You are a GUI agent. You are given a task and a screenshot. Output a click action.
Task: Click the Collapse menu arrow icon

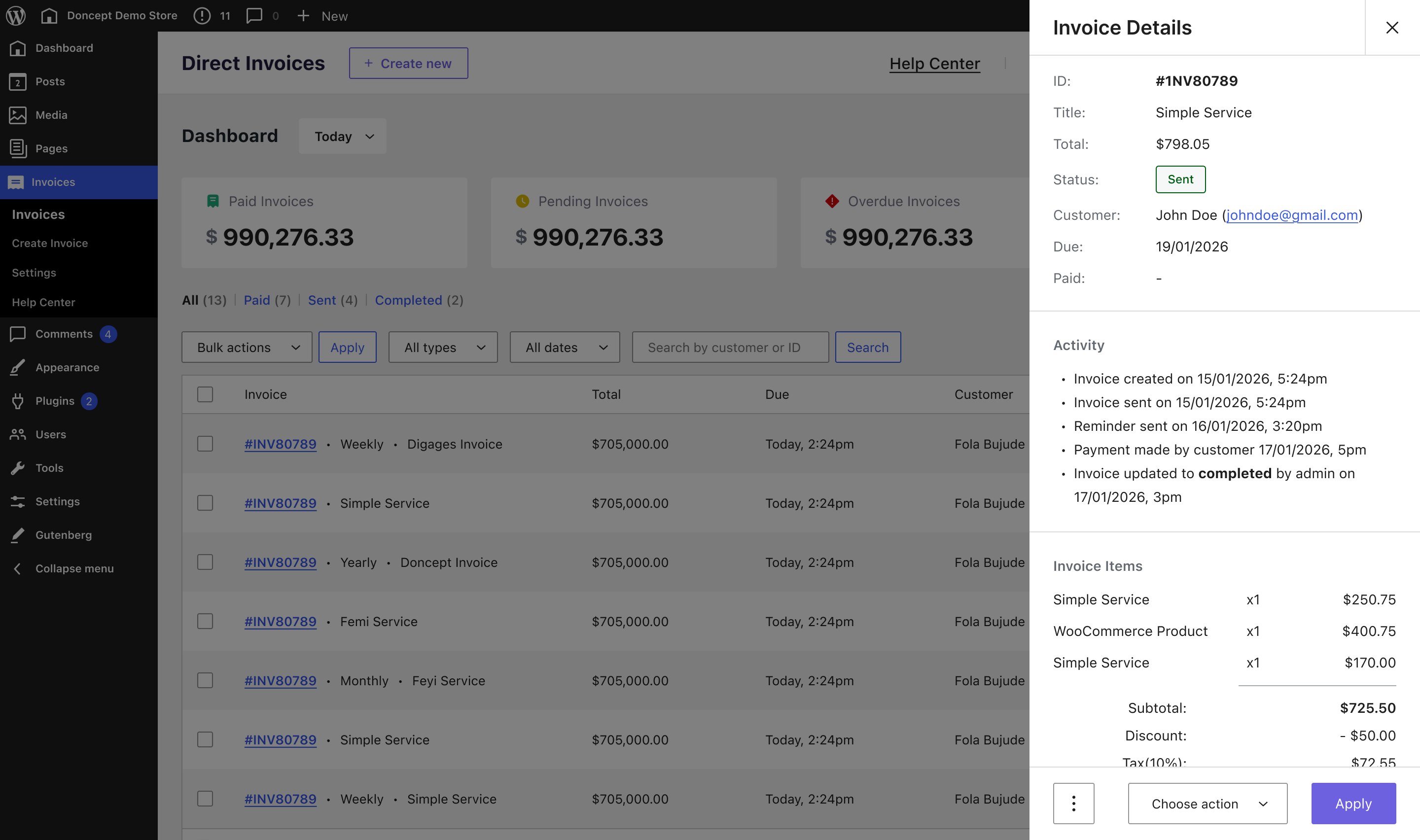pos(18,568)
